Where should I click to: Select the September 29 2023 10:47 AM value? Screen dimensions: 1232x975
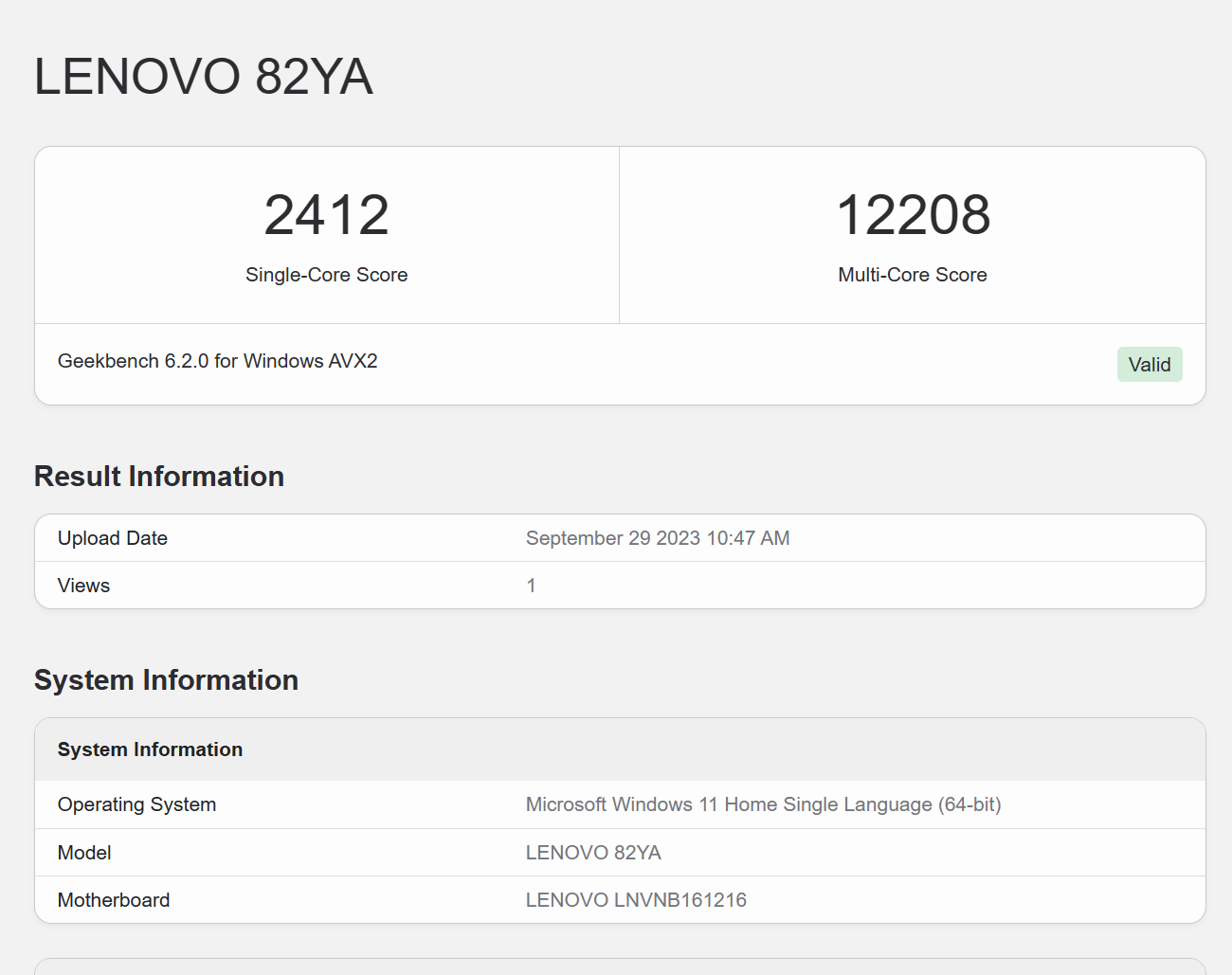658,538
